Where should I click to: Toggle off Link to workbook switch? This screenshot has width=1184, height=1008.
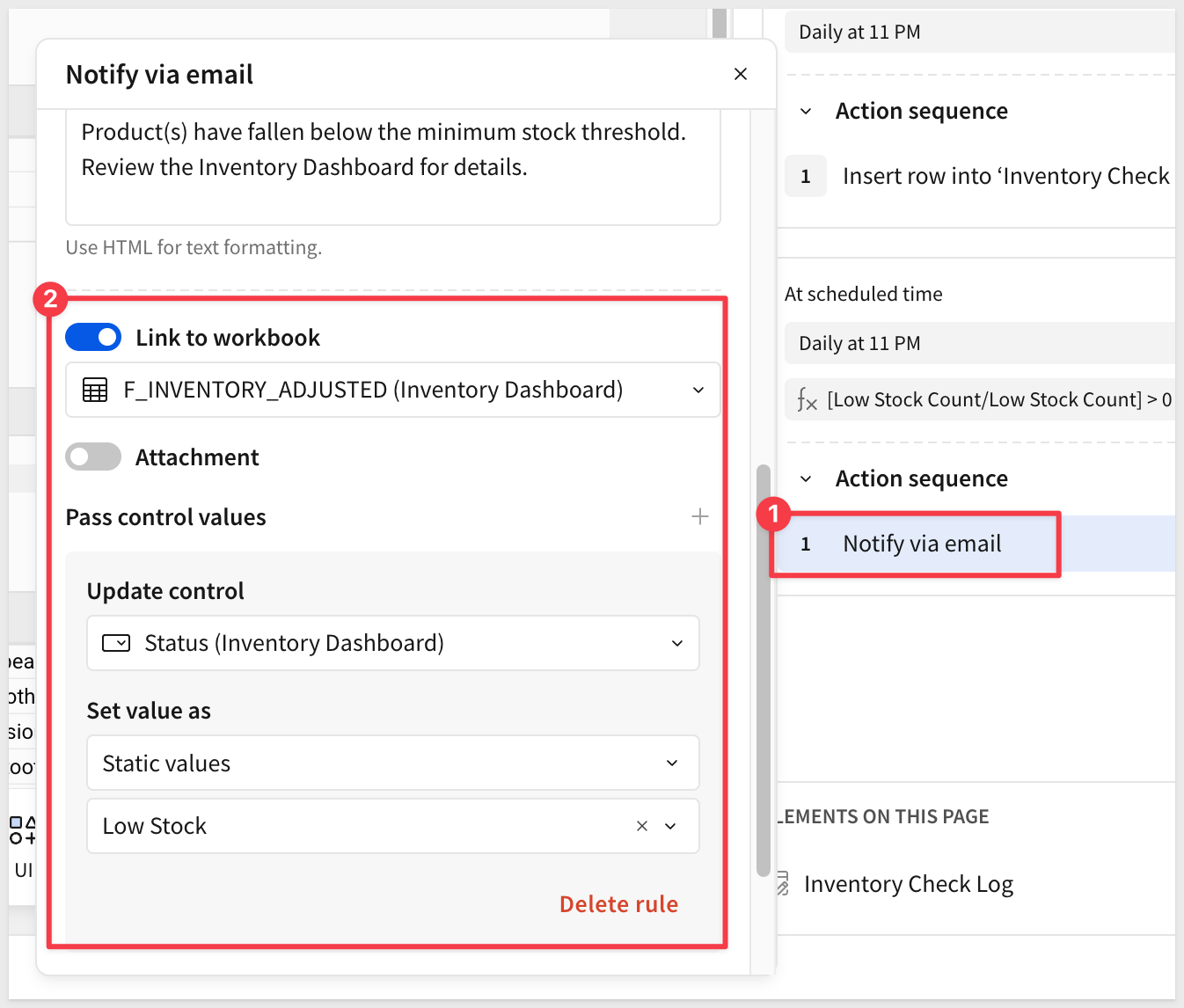(93, 337)
